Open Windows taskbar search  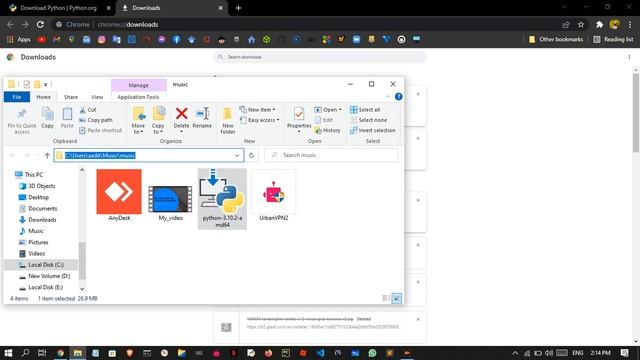(25, 353)
